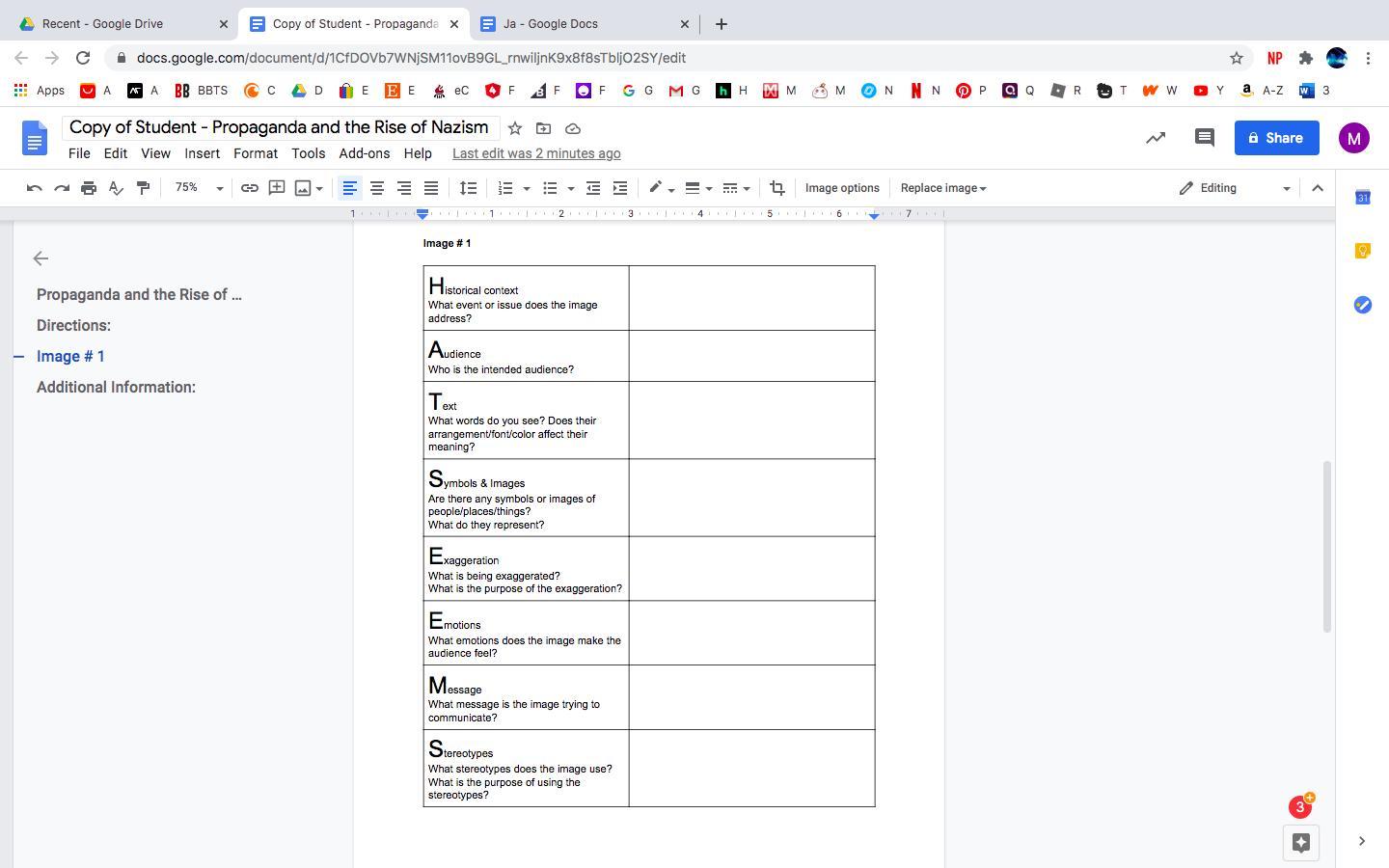Image resolution: width=1389 pixels, height=868 pixels.
Task: Expand the Replace image dropdown
Action: coord(942,188)
